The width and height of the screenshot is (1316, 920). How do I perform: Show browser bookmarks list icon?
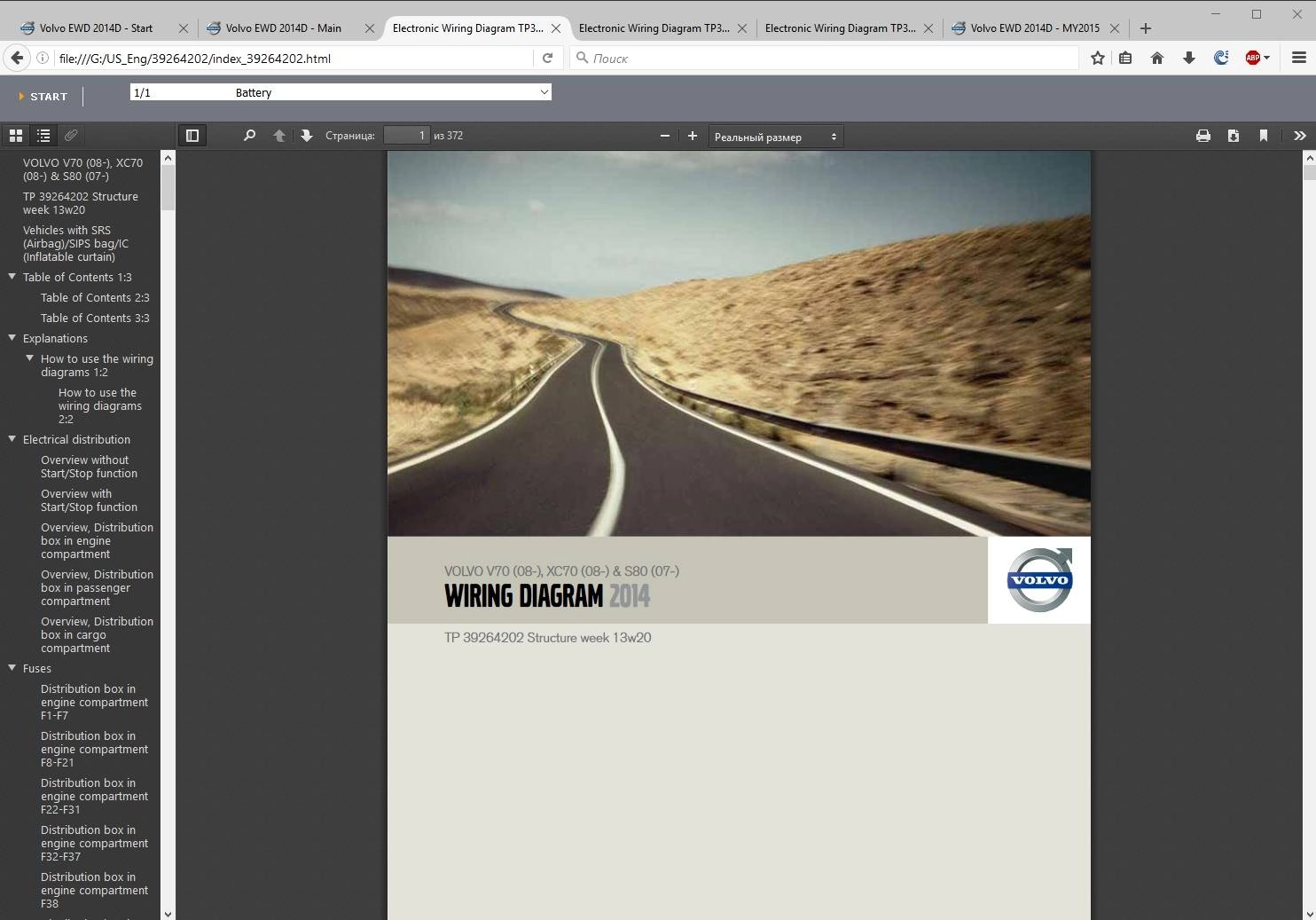[1125, 58]
